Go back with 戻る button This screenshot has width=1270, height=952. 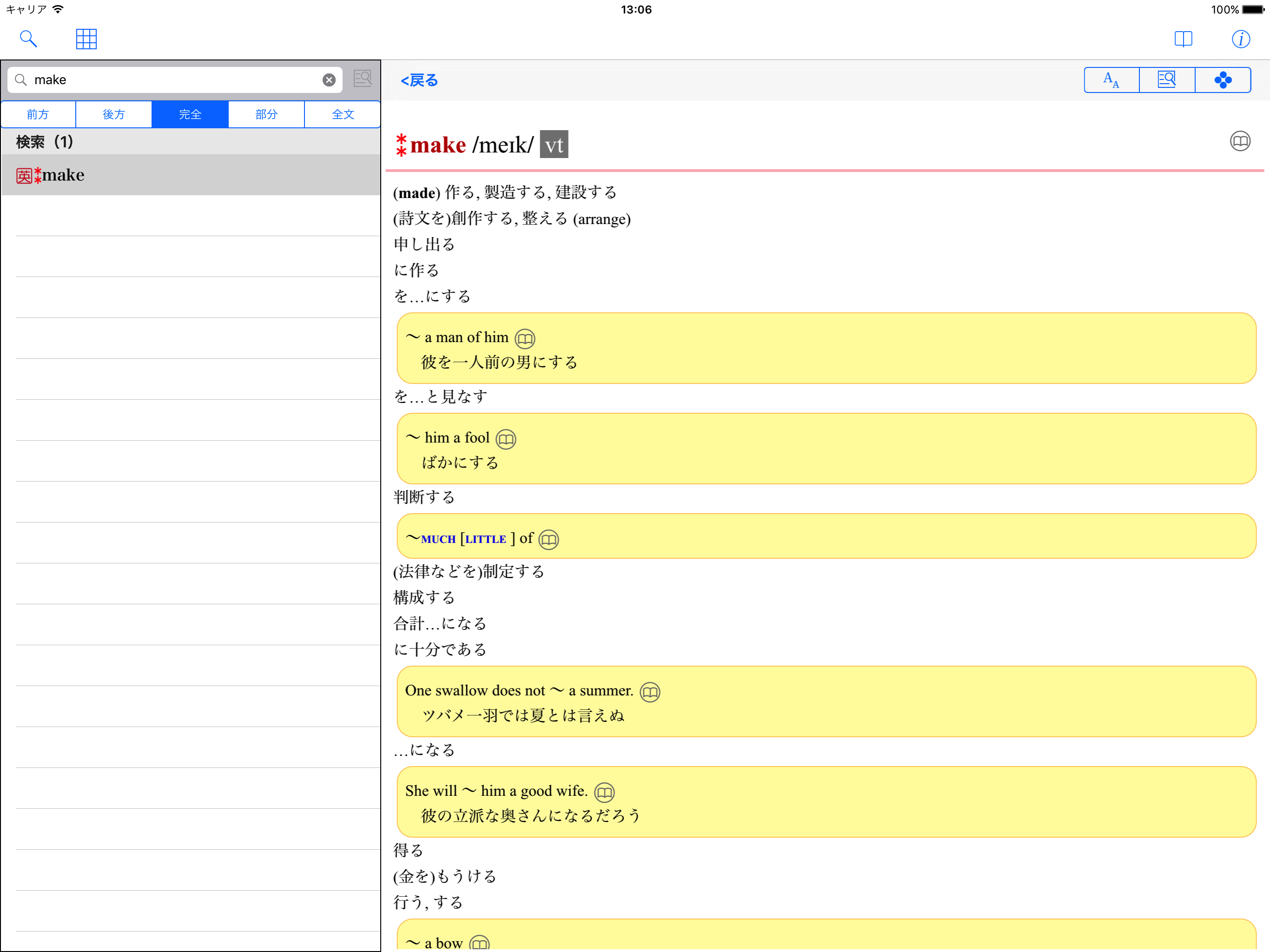coord(419,80)
